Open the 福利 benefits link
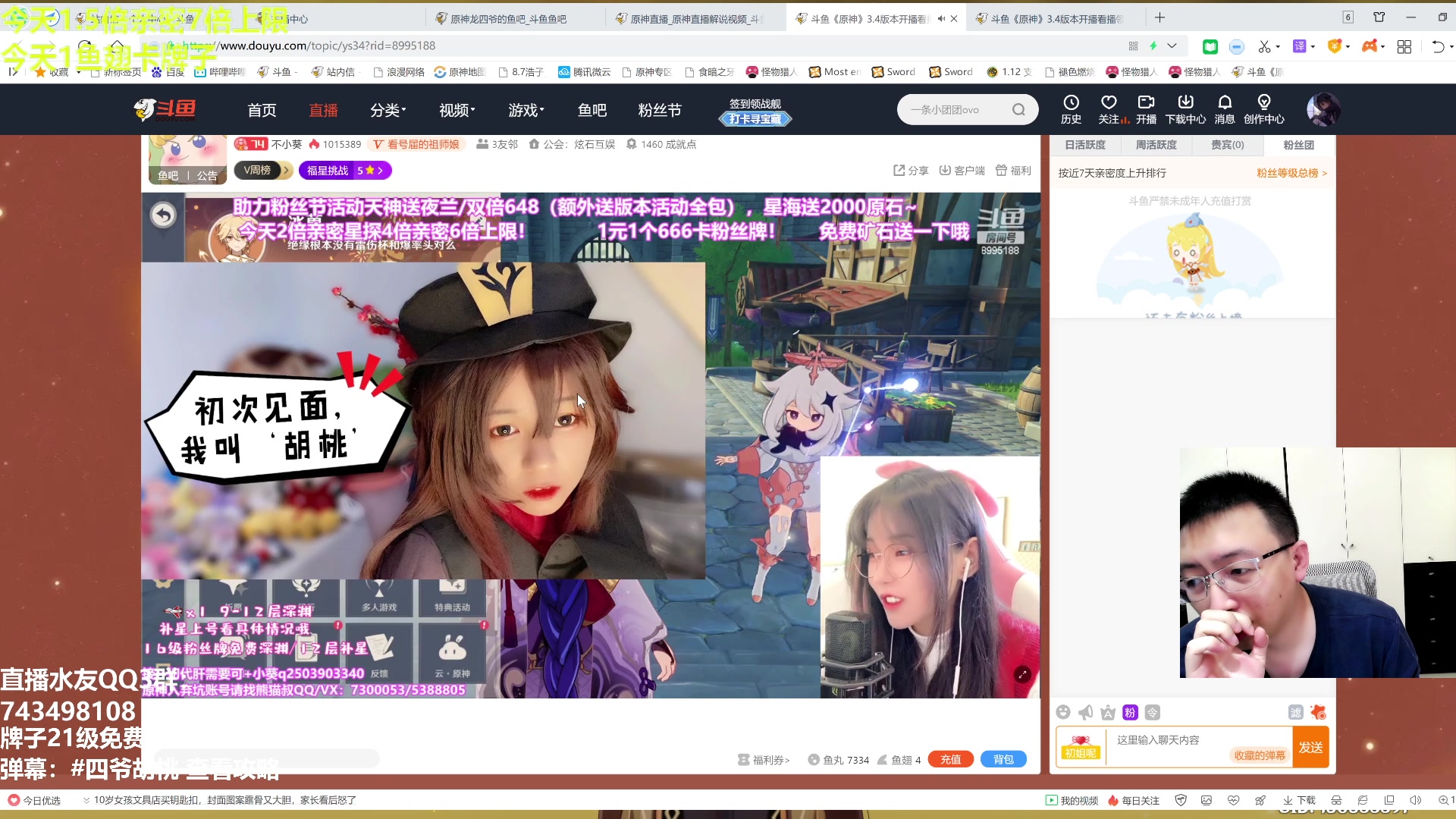The width and height of the screenshot is (1456, 819). tap(1013, 171)
